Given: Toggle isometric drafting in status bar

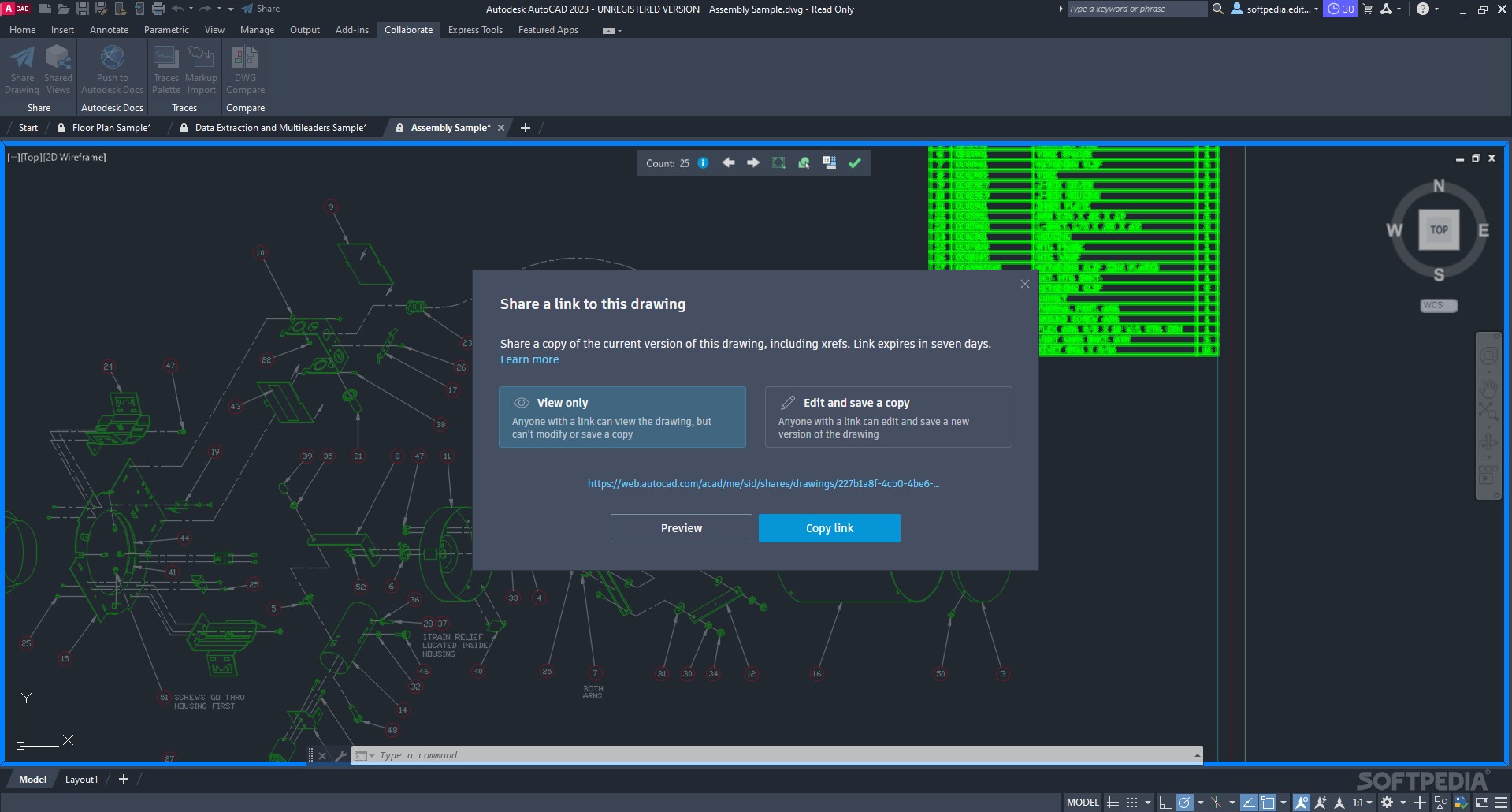Looking at the screenshot, I should [1216, 803].
